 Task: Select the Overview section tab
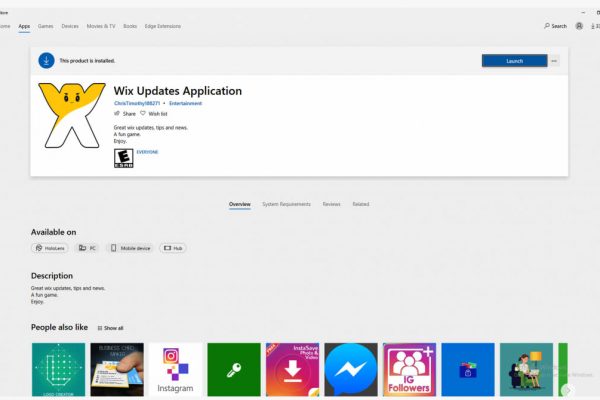[240, 204]
